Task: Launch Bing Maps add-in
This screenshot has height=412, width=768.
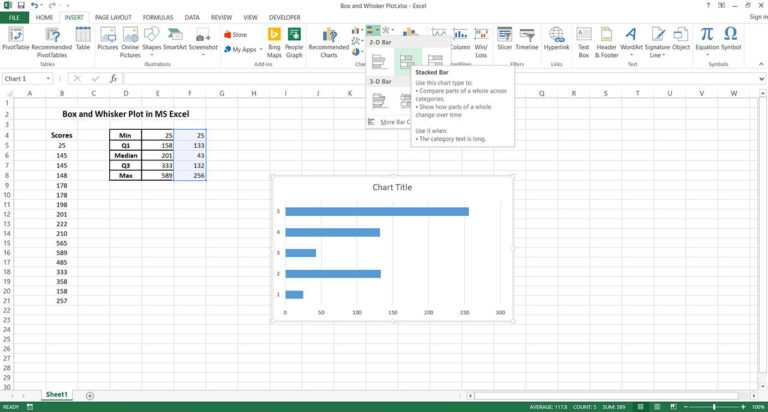Action: 274,42
